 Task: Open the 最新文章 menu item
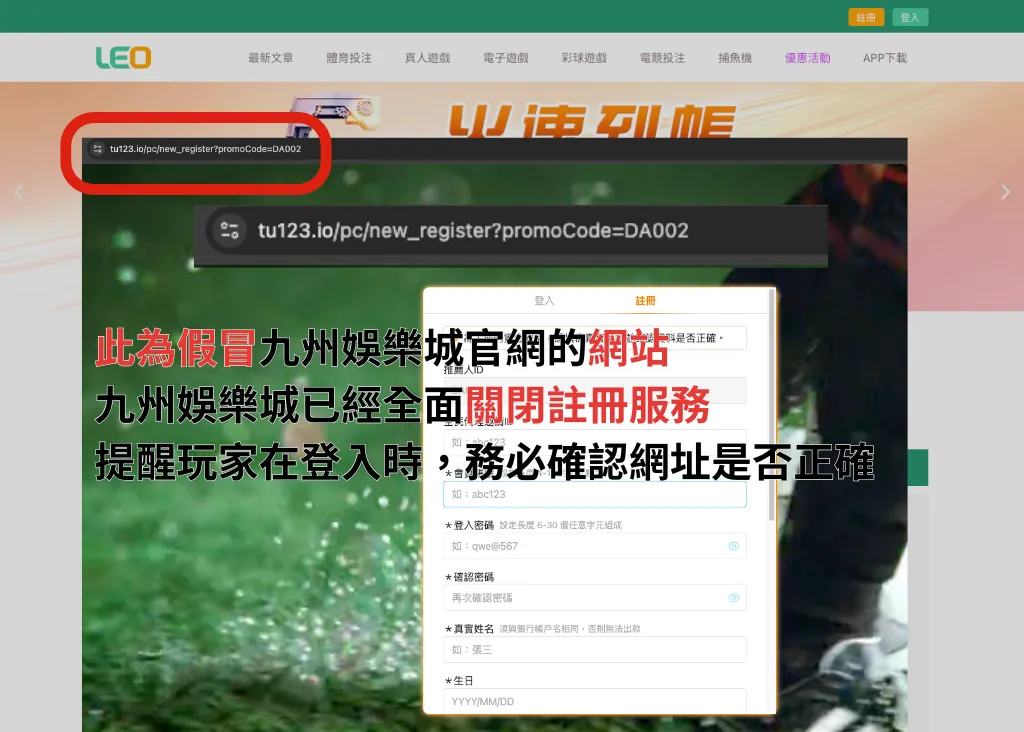(x=271, y=57)
